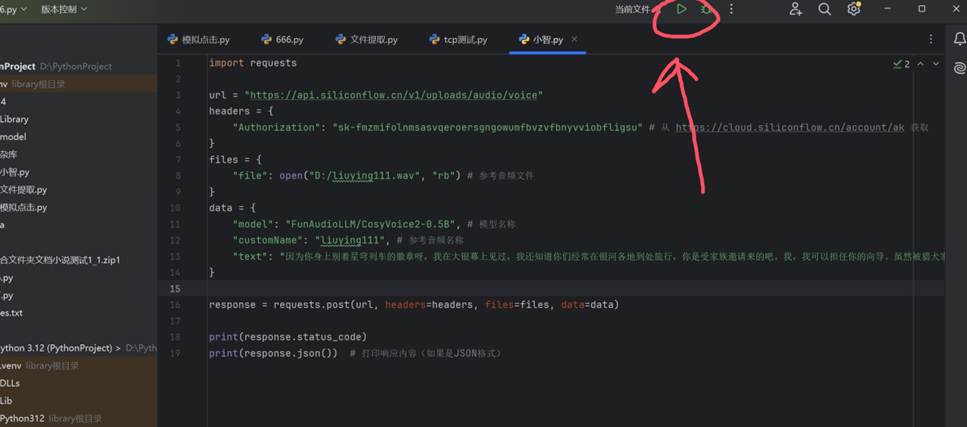The height and width of the screenshot is (427, 967).
Task: Jump to previous highlighted problem arrow
Action: pos(921,64)
